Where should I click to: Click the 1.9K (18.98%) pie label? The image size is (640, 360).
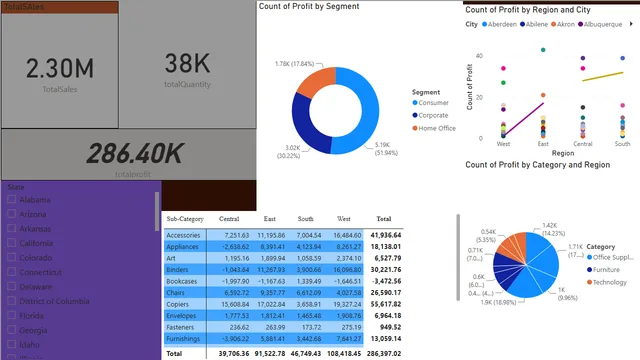coord(498,302)
